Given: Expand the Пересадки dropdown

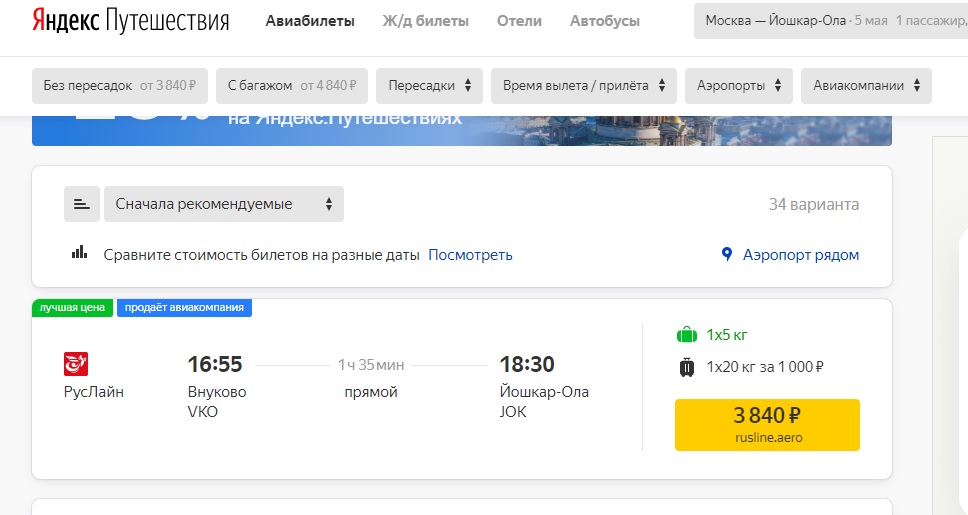Looking at the screenshot, I should coord(429,86).
